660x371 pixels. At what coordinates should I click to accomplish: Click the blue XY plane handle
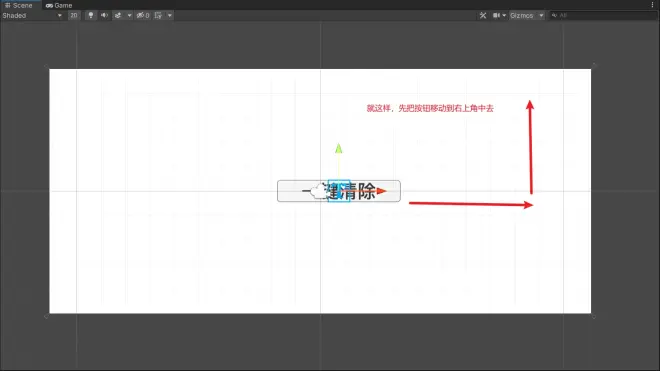pyautogui.click(x=339, y=191)
